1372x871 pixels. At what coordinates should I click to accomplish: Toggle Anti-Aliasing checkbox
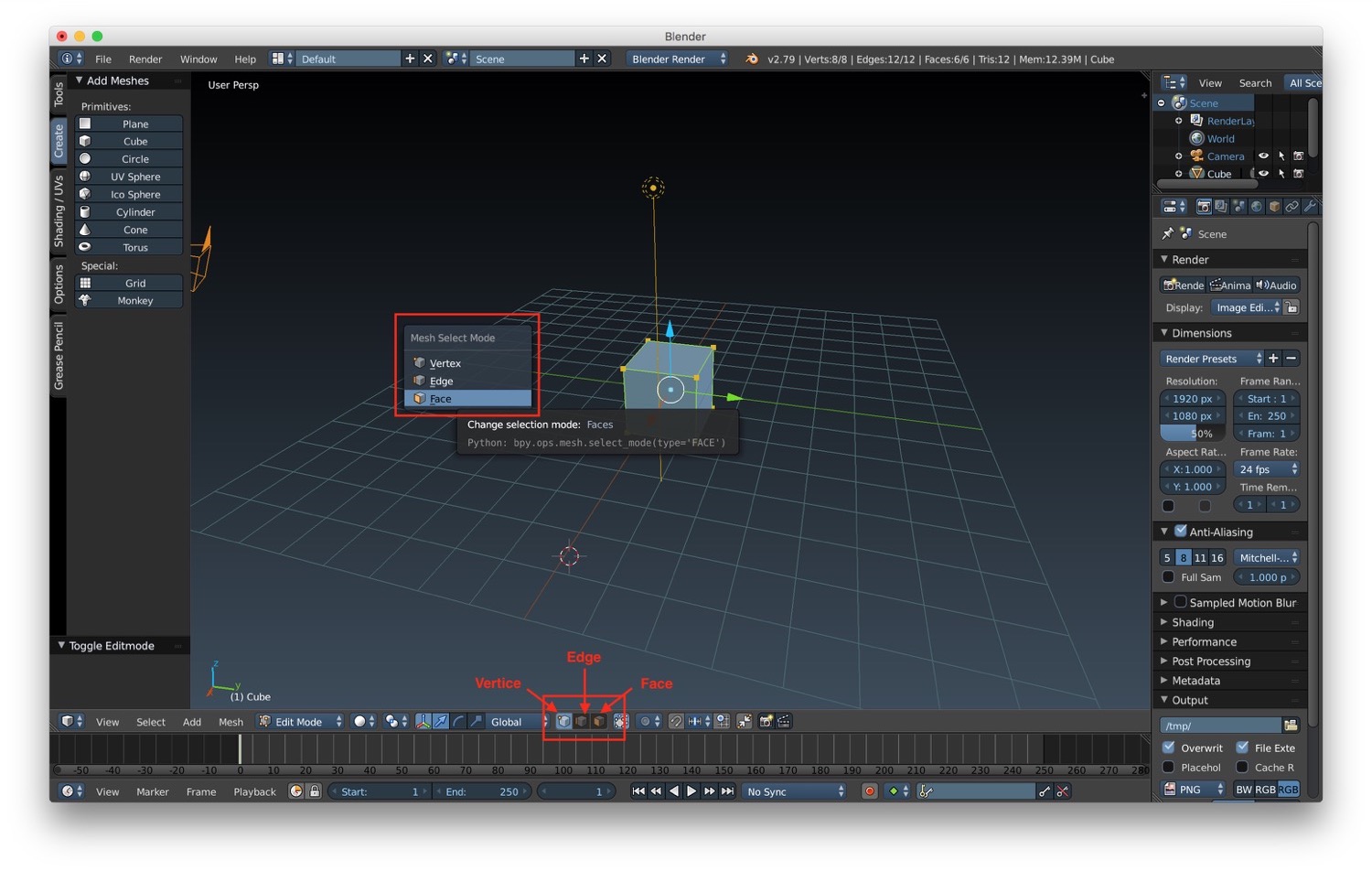tap(1180, 532)
